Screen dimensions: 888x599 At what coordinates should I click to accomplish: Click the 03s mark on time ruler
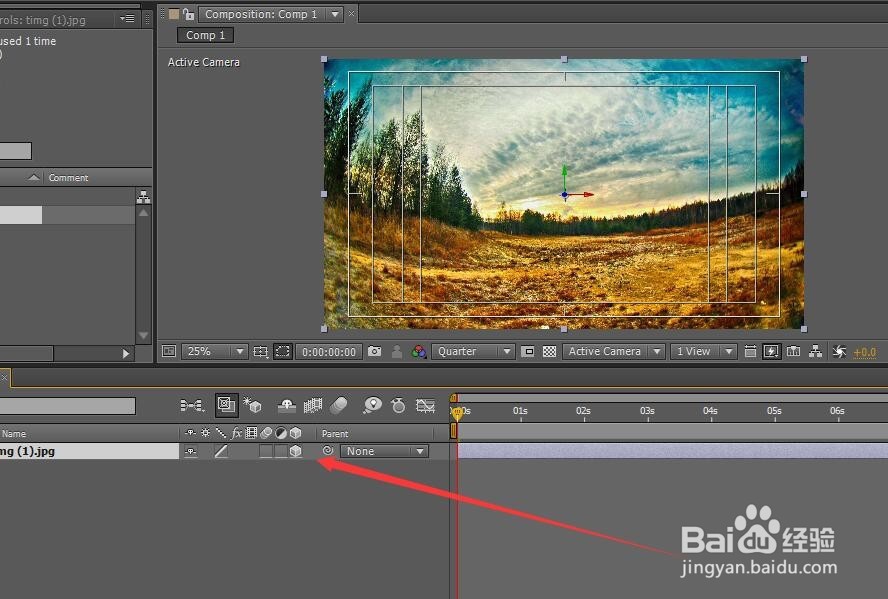647,411
